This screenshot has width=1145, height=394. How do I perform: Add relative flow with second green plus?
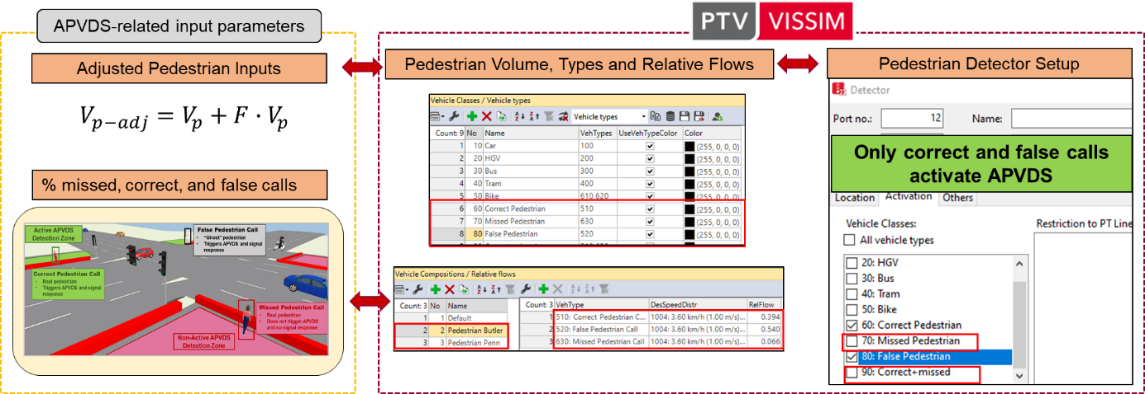point(543,290)
